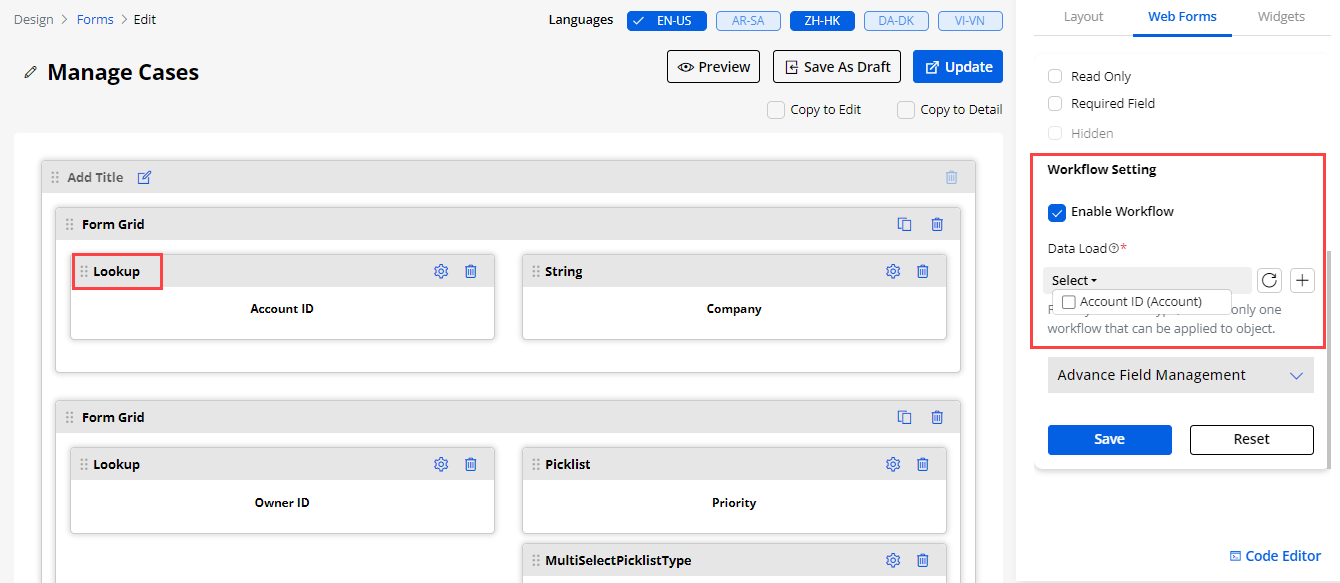Click the pencil icon beside Manage Cases
This screenshot has height=583, width=1340.
pyautogui.click(x=31, y=72)
